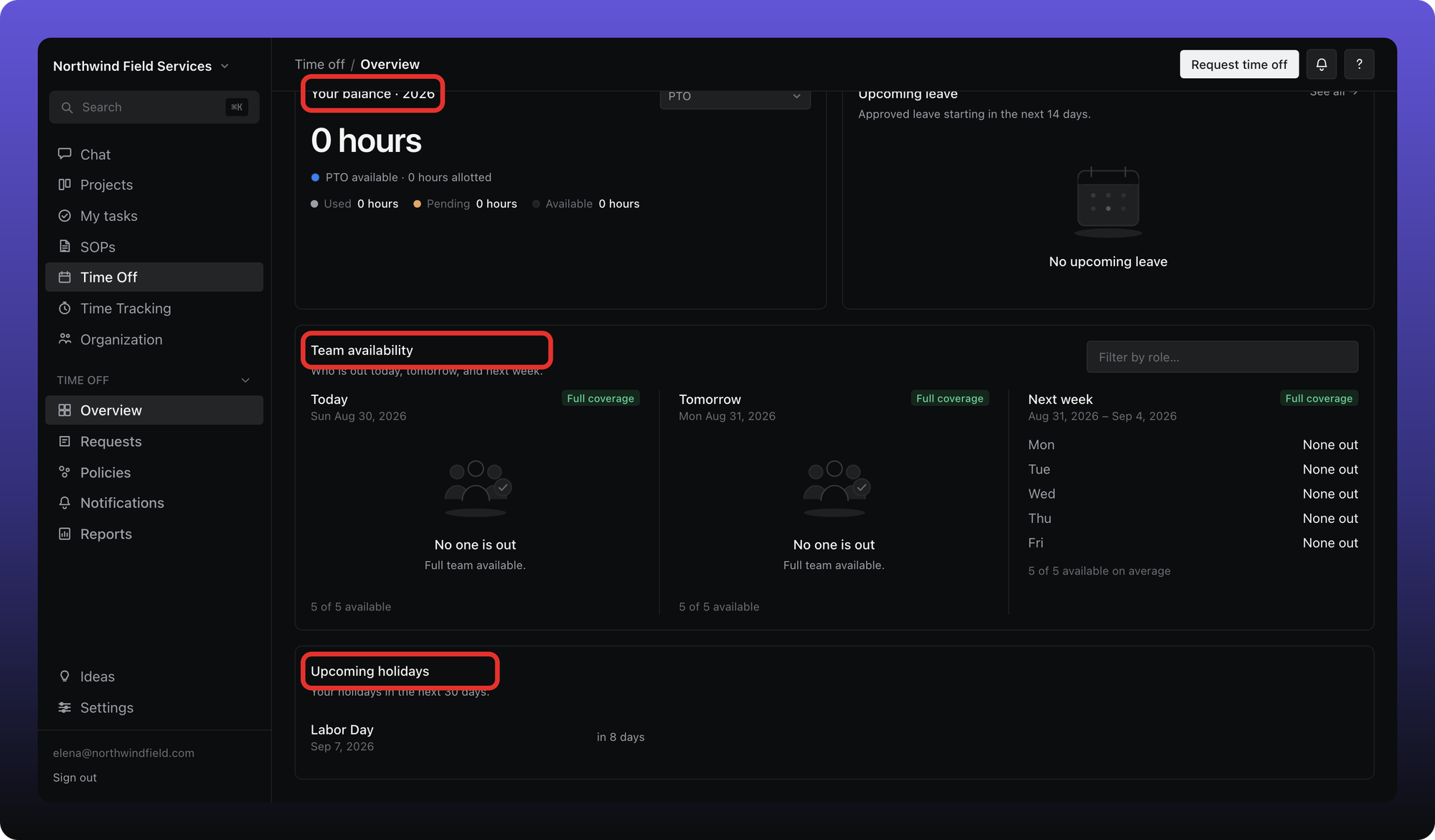Open the help question mark button
The height and width of the screenshot is (840, 1435).
click(x=1359, y=65)
